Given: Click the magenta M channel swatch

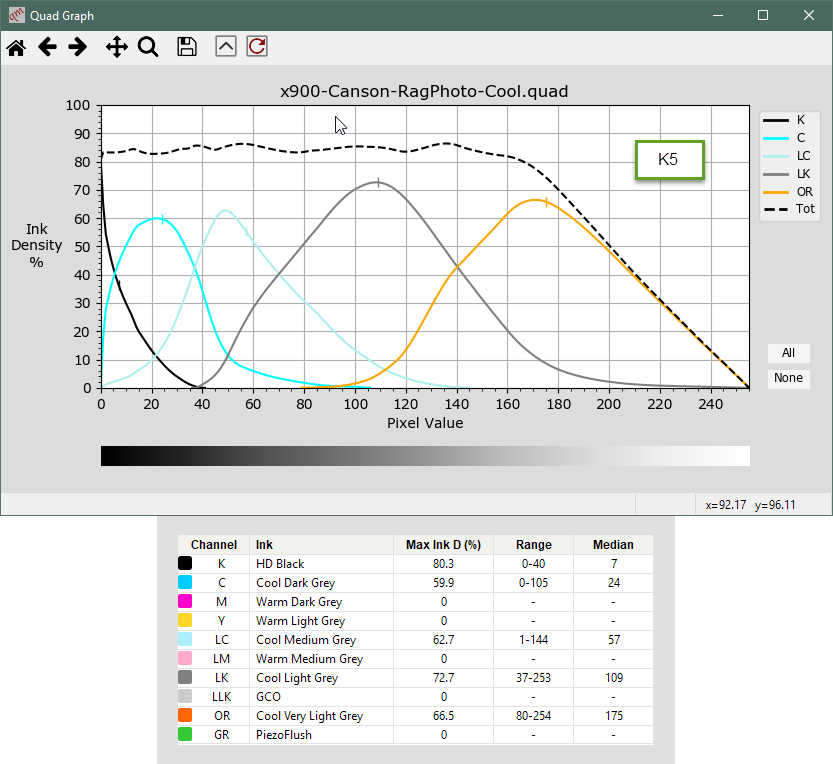Looking at the screenshot, I should pyautogui.click(x=185, y=601).
